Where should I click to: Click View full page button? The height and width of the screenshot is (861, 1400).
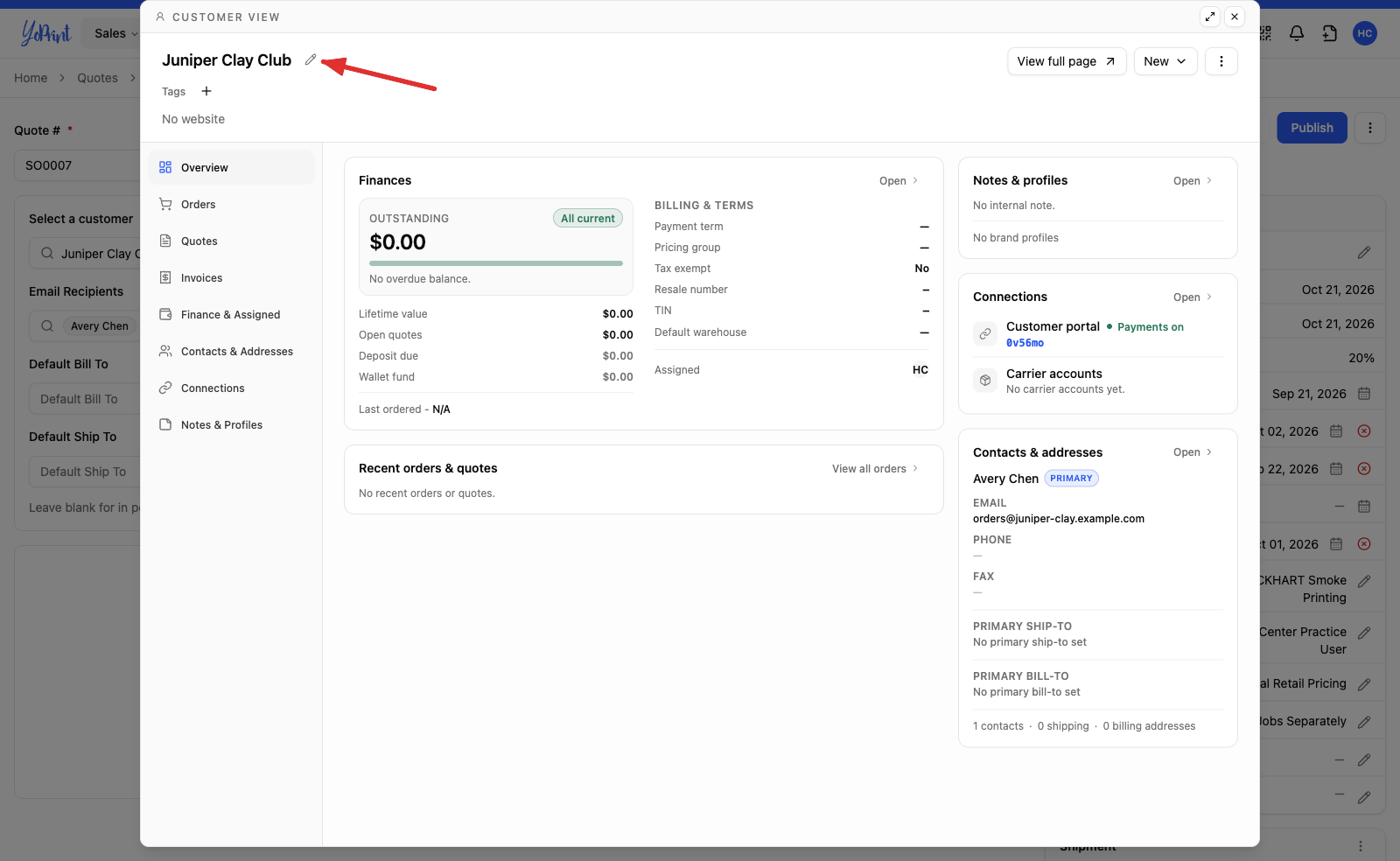tap(1067, 61)
